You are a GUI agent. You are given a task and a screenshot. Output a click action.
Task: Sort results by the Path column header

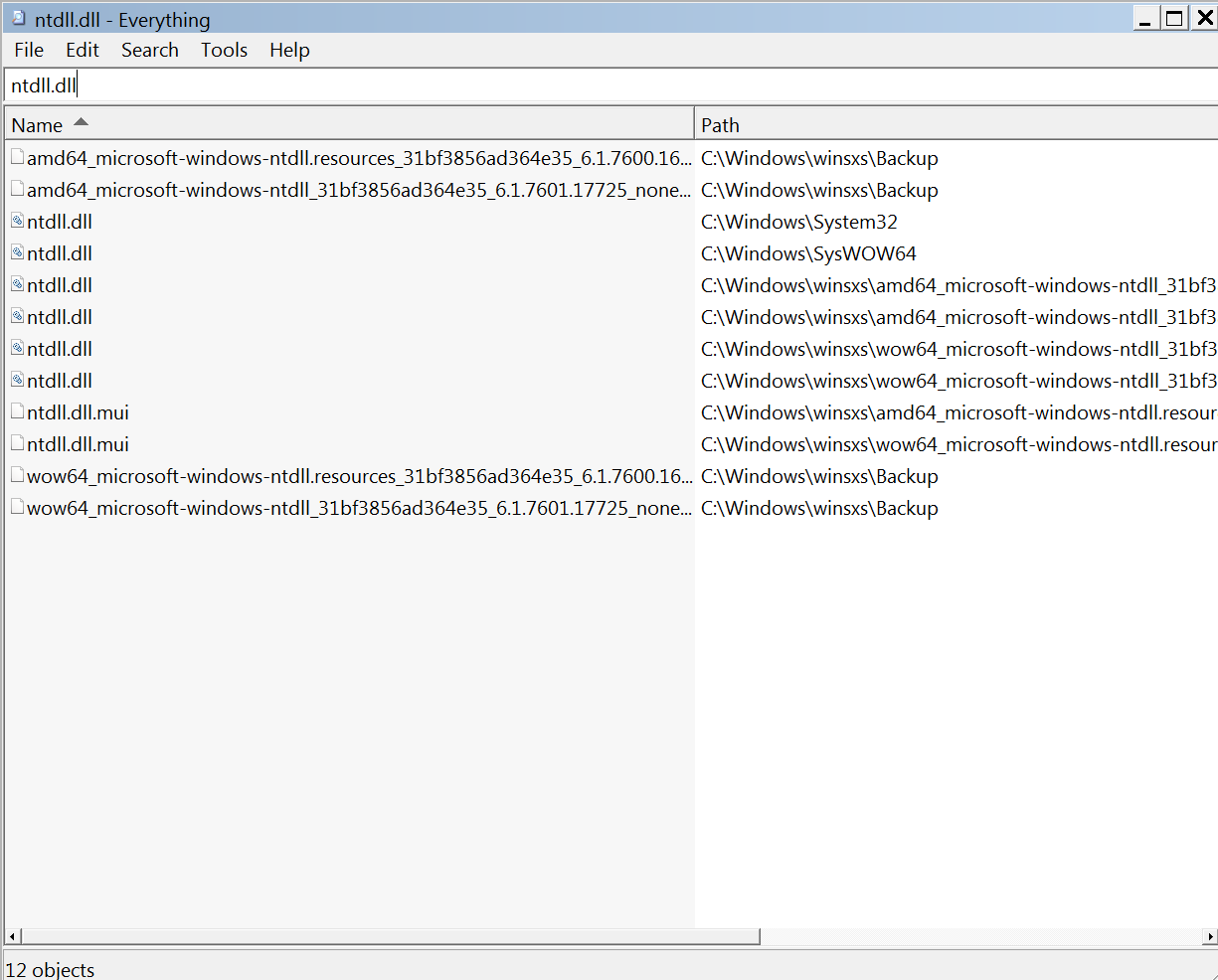click(x=957, y=125)
